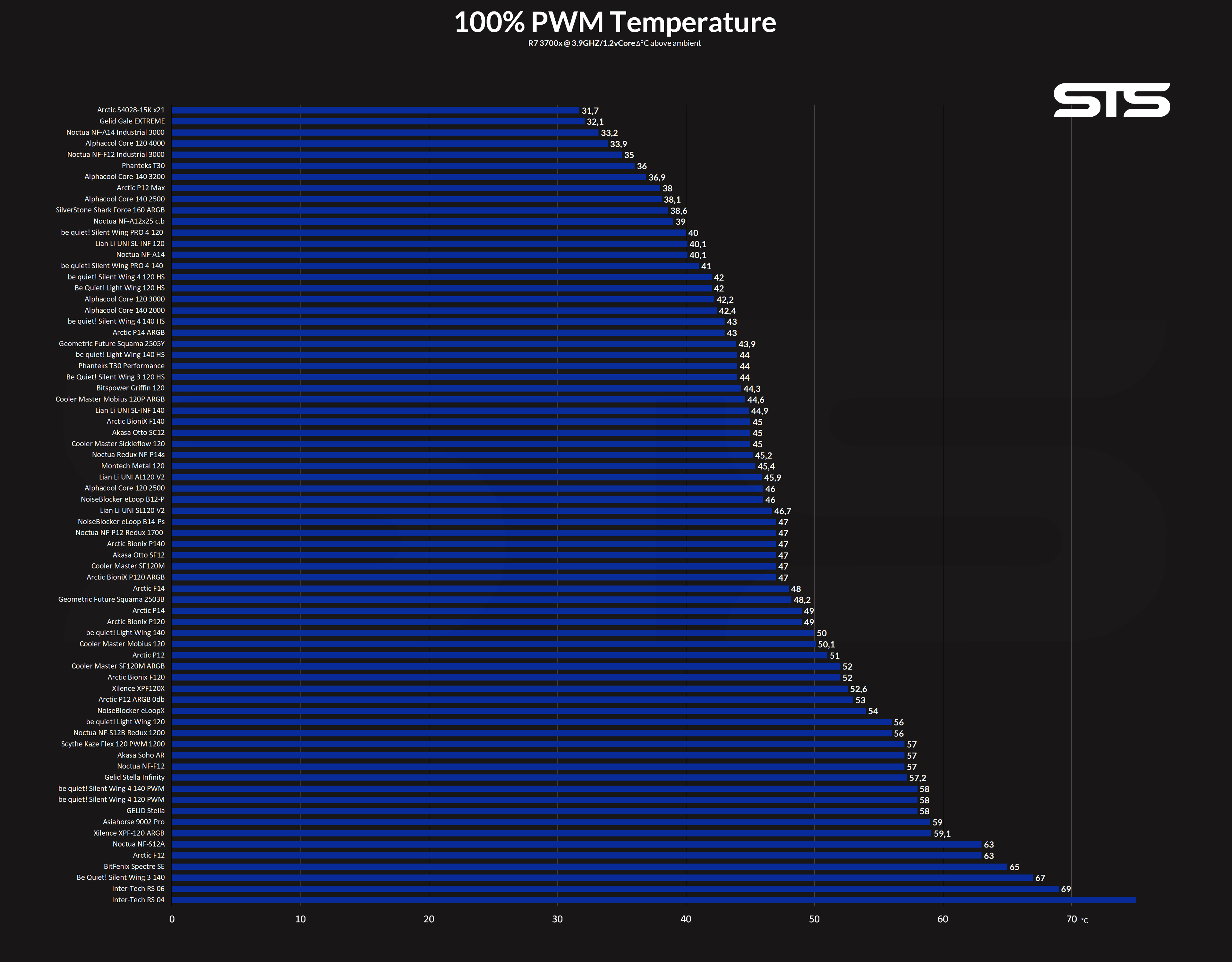Select the 'Akasa Soho AR' label
1232x962 pixels.
pos(141,755)
